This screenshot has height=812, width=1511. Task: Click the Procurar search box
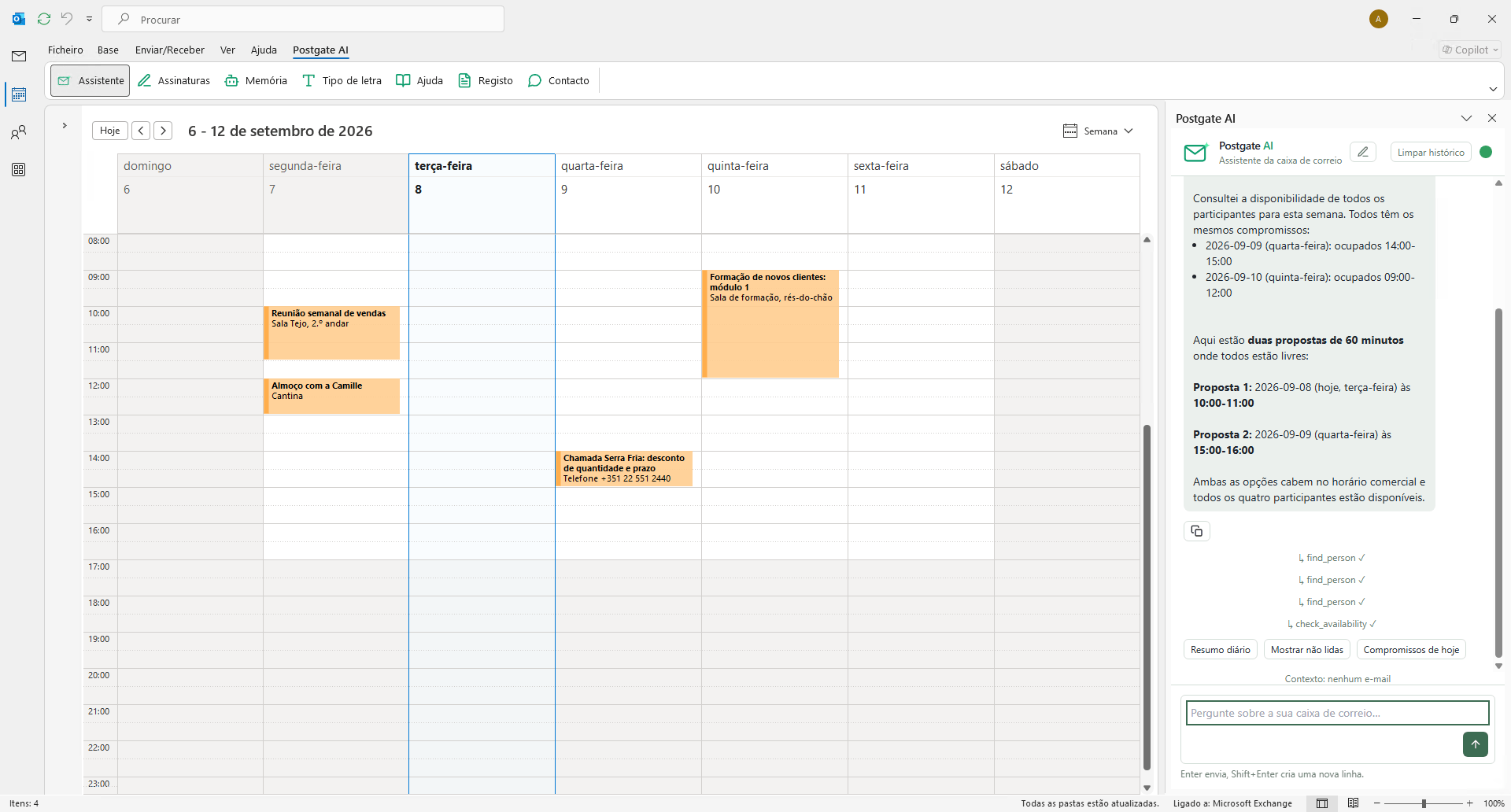tap(303, 19)
